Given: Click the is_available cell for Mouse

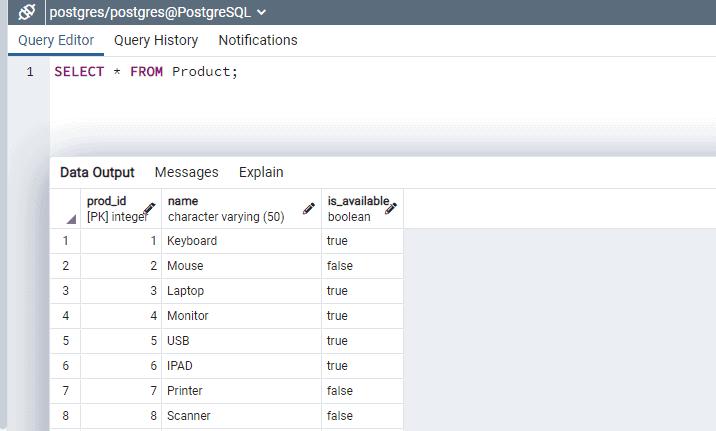Looking at the screenshot, I should click(362, 266).
